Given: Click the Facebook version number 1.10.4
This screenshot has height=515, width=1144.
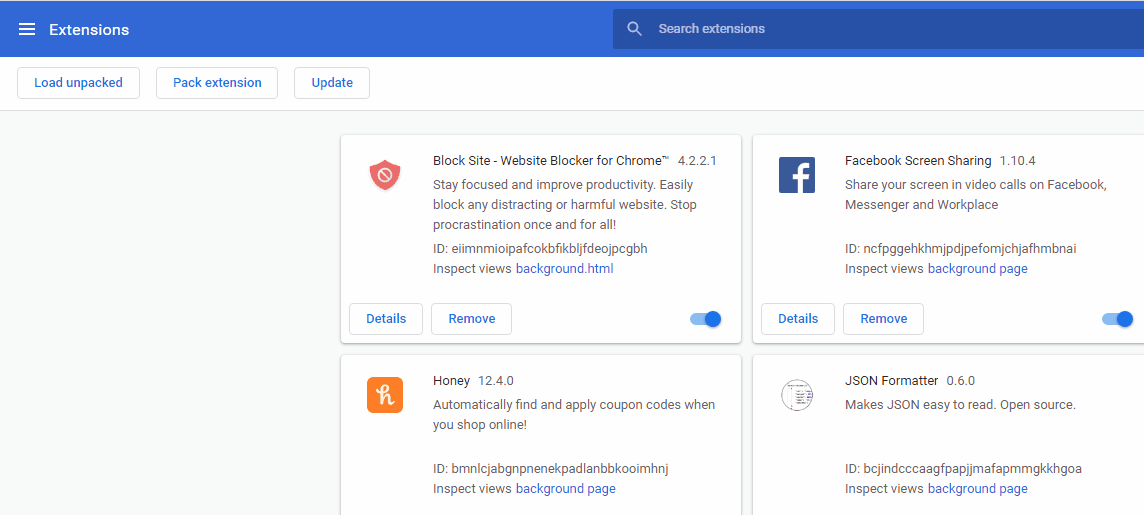Looking at the screenshot, I should click(1018, 160).
